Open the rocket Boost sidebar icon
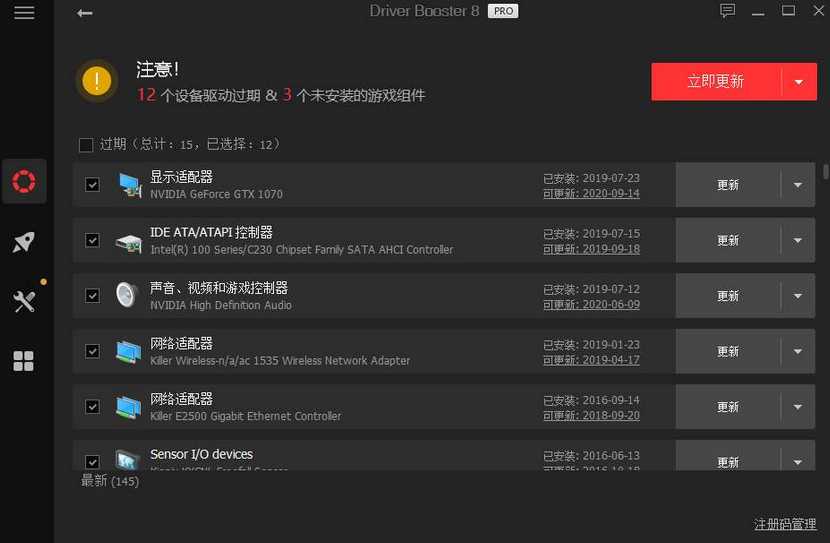This screenshot has width=830, height=543. click(x=24, y=242)
